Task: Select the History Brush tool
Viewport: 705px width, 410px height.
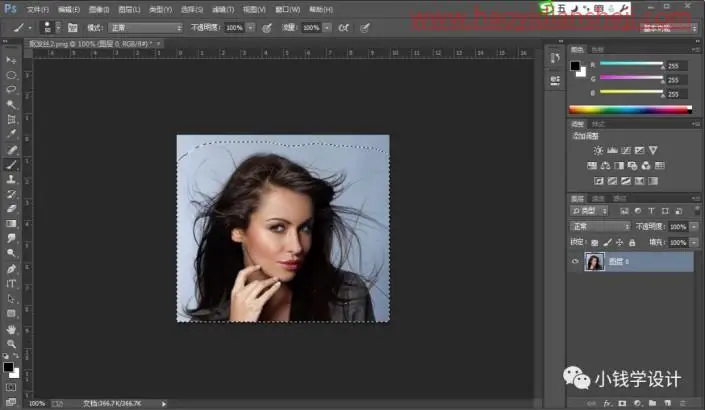Action: click(x=11, y=194)
